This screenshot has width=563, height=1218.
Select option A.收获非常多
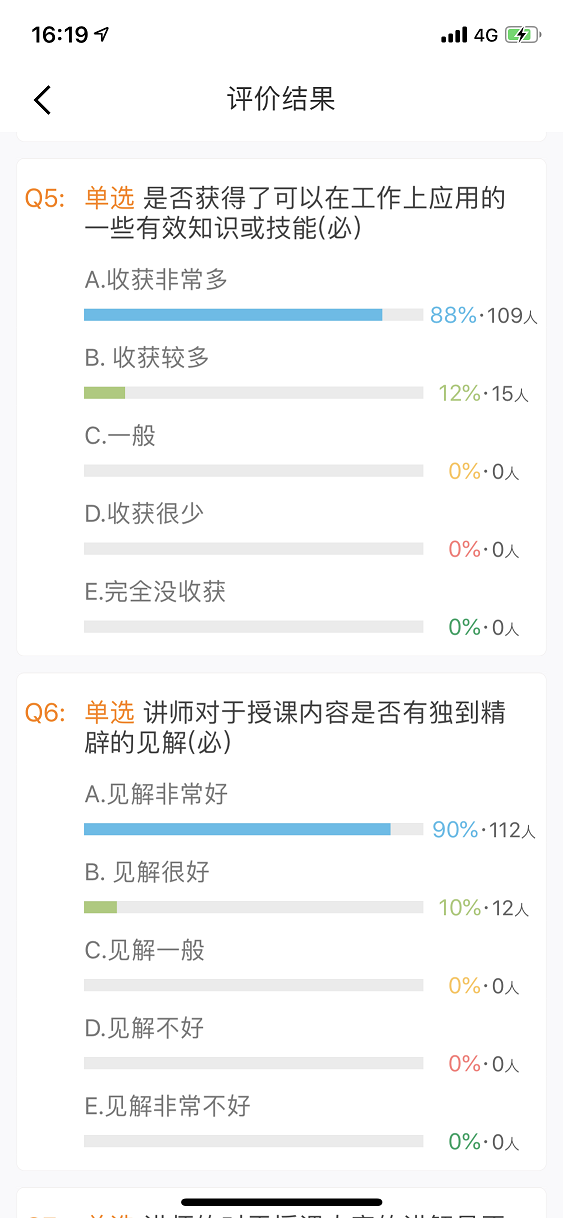coord(156,280)
